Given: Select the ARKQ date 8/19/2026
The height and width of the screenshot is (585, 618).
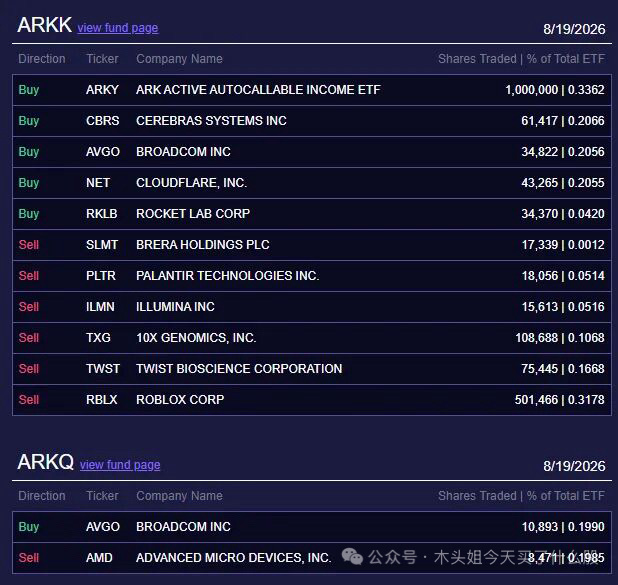Looking at the screenshot, I should pyautogui.click(x=574, y=466).
